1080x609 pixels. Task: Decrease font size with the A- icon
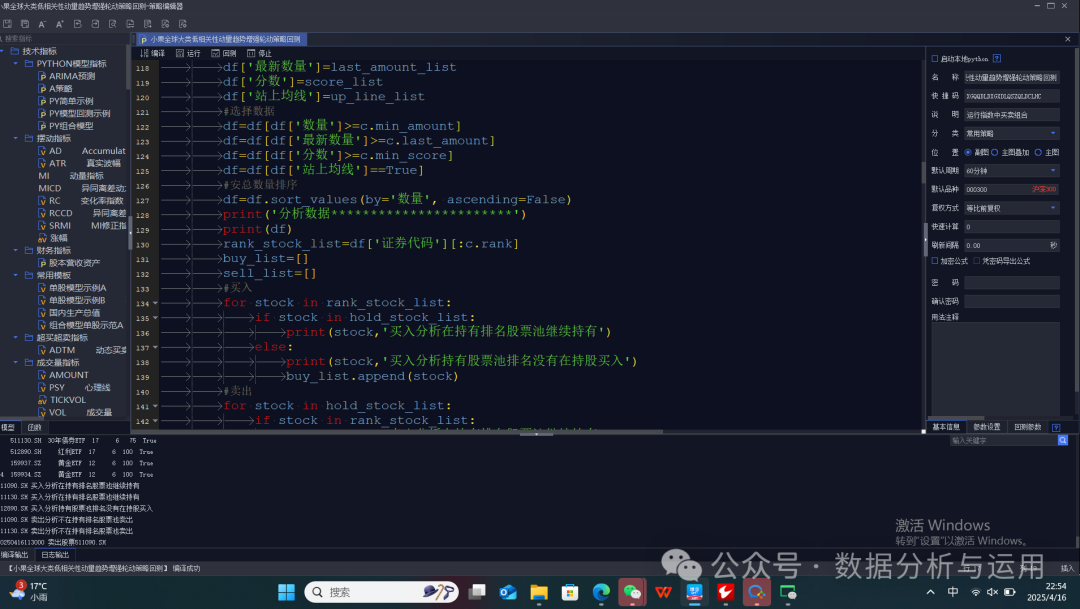click(x=42, y=24)
